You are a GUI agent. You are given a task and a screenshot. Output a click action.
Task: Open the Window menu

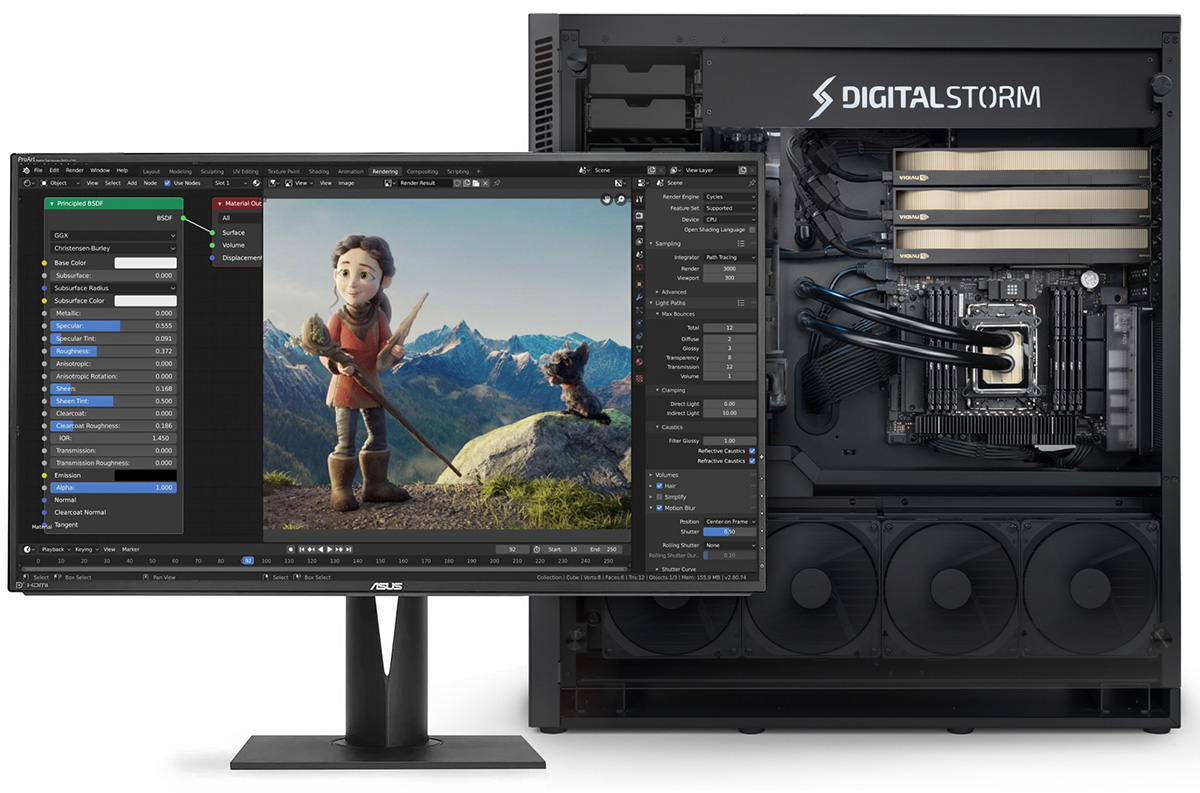[x=100, y=170]
